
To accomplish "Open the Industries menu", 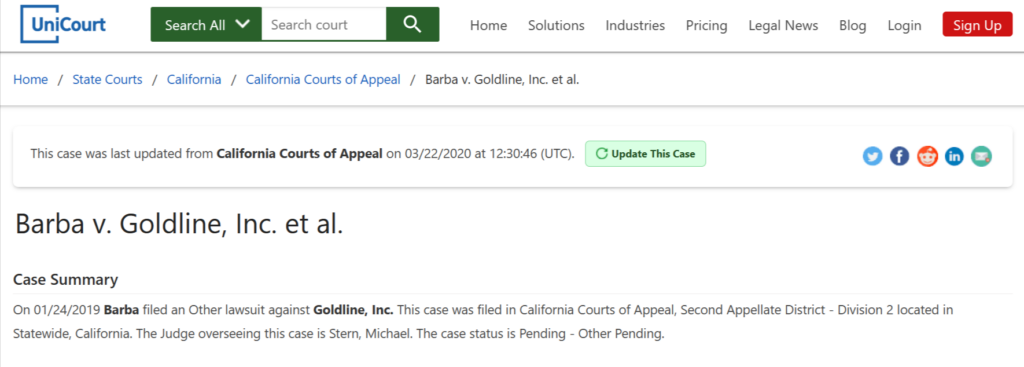I will pos(635,25).
